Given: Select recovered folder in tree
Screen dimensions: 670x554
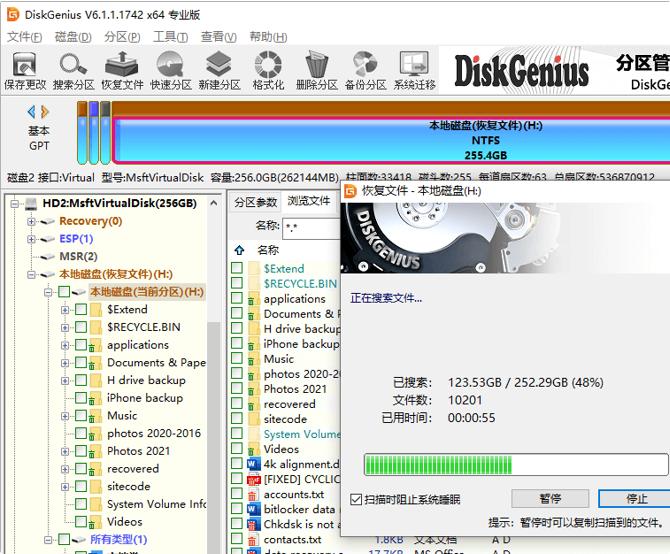Looking at the screenshot, I should click(x=133, y=469).
